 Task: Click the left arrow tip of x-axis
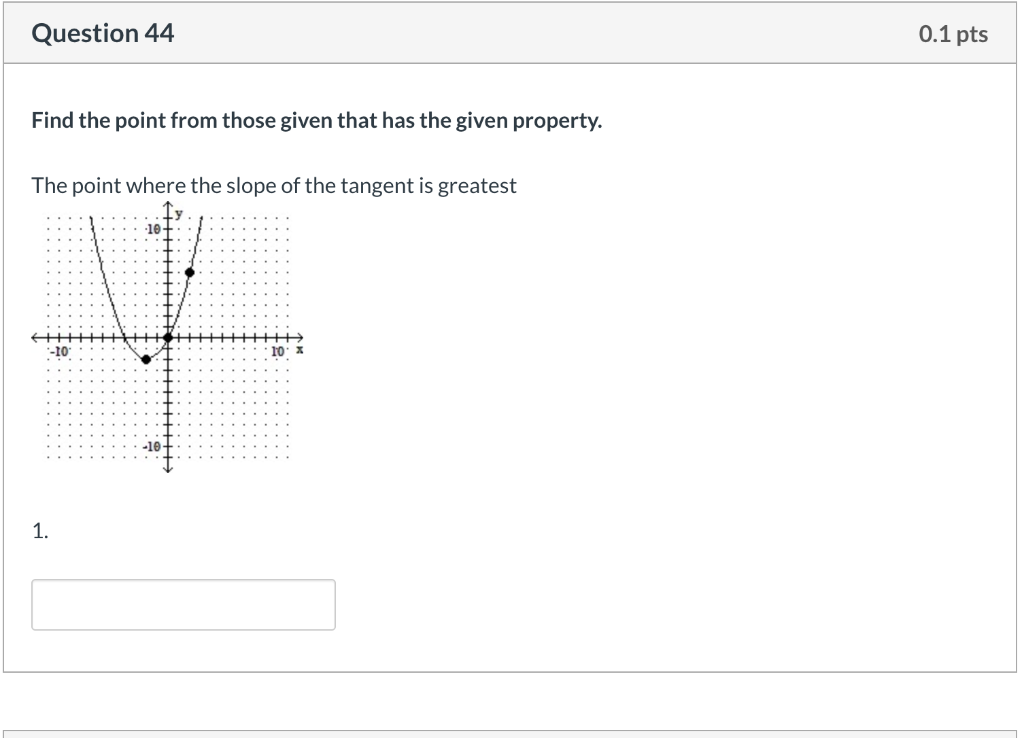point(36,337)
